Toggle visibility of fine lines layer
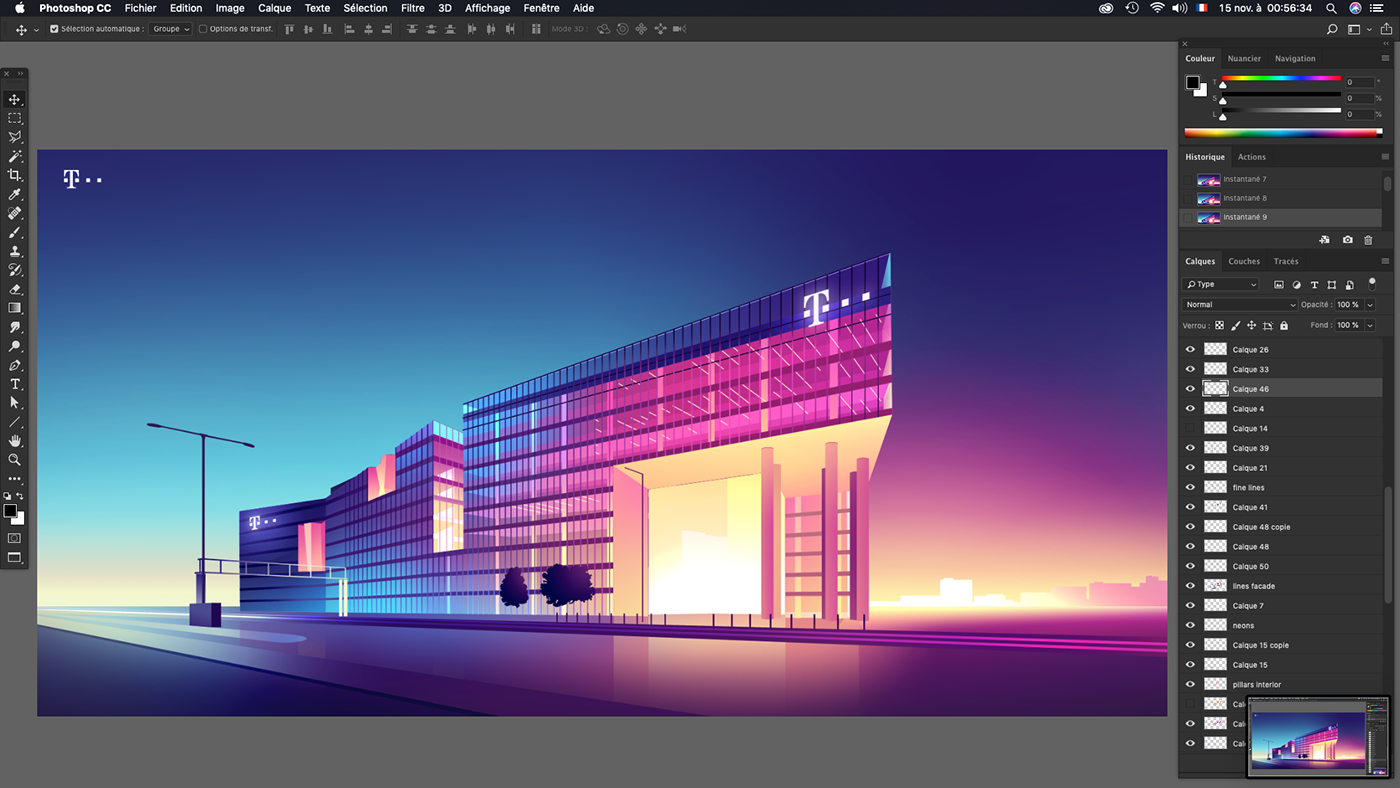 1190,488
